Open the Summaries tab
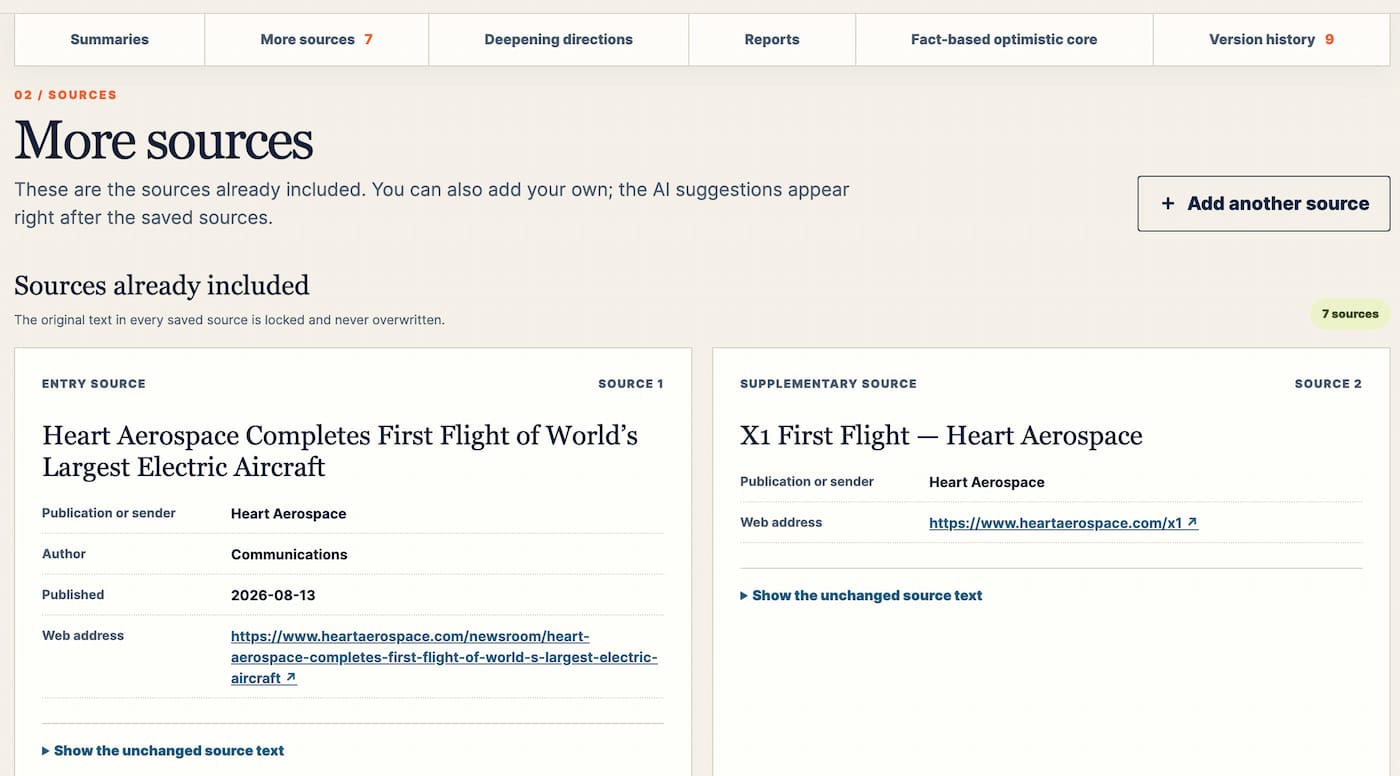 109,40
